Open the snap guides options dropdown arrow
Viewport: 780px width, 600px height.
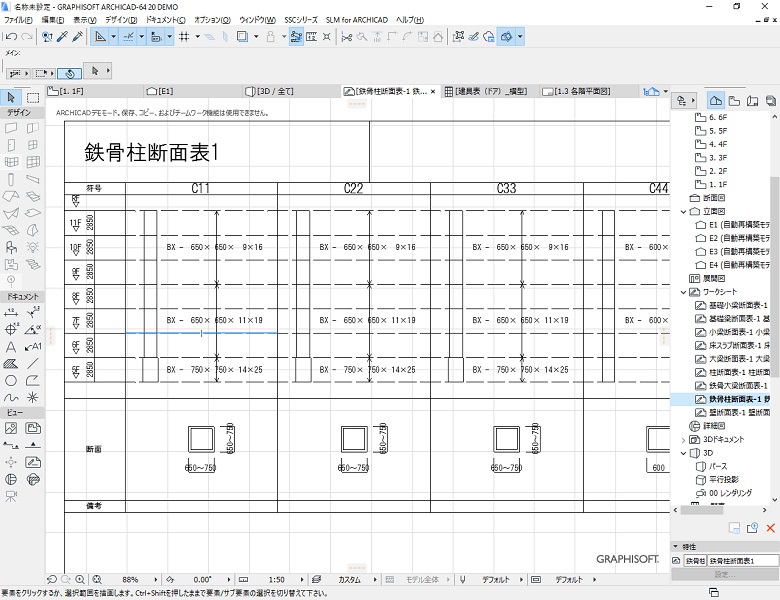(141, 36)
